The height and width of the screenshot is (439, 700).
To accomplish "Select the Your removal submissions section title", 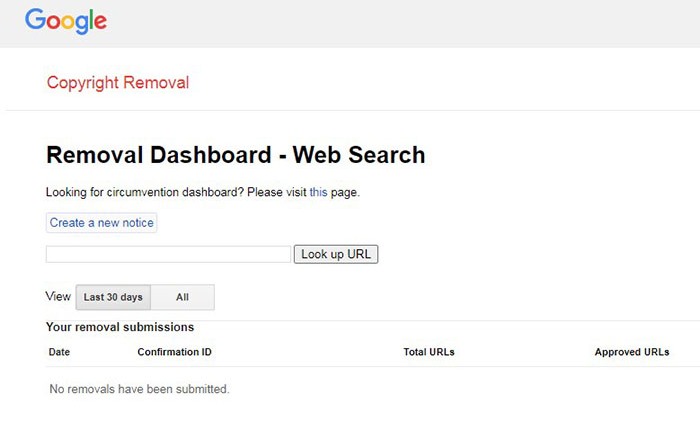I will pos(120,327).
